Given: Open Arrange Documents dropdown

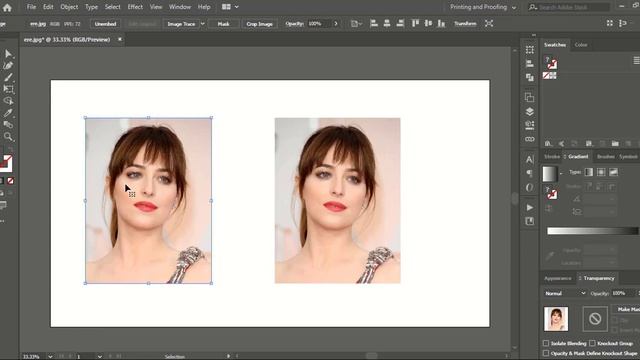Looking at the screenshot, I should [230, 7].
